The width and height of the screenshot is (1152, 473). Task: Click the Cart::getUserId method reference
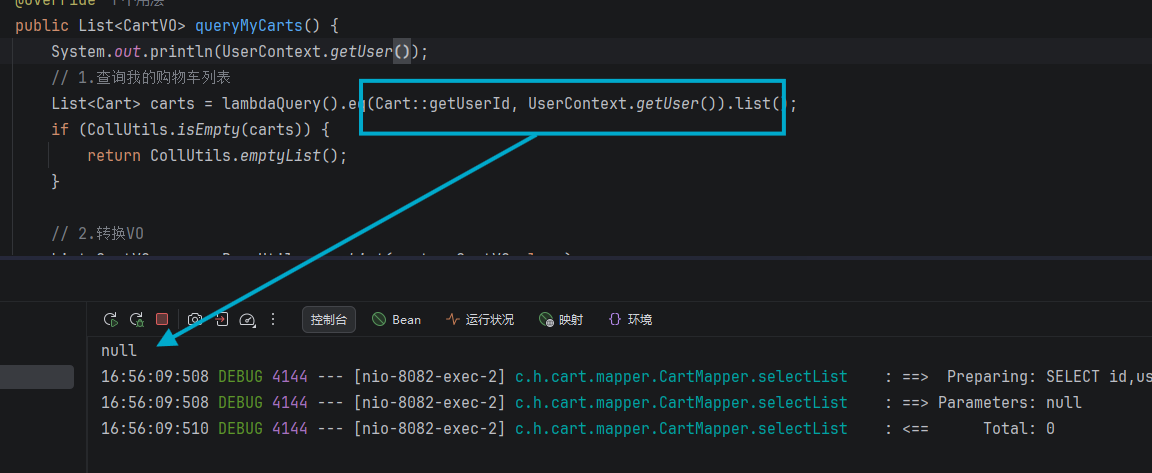point(442,104)
